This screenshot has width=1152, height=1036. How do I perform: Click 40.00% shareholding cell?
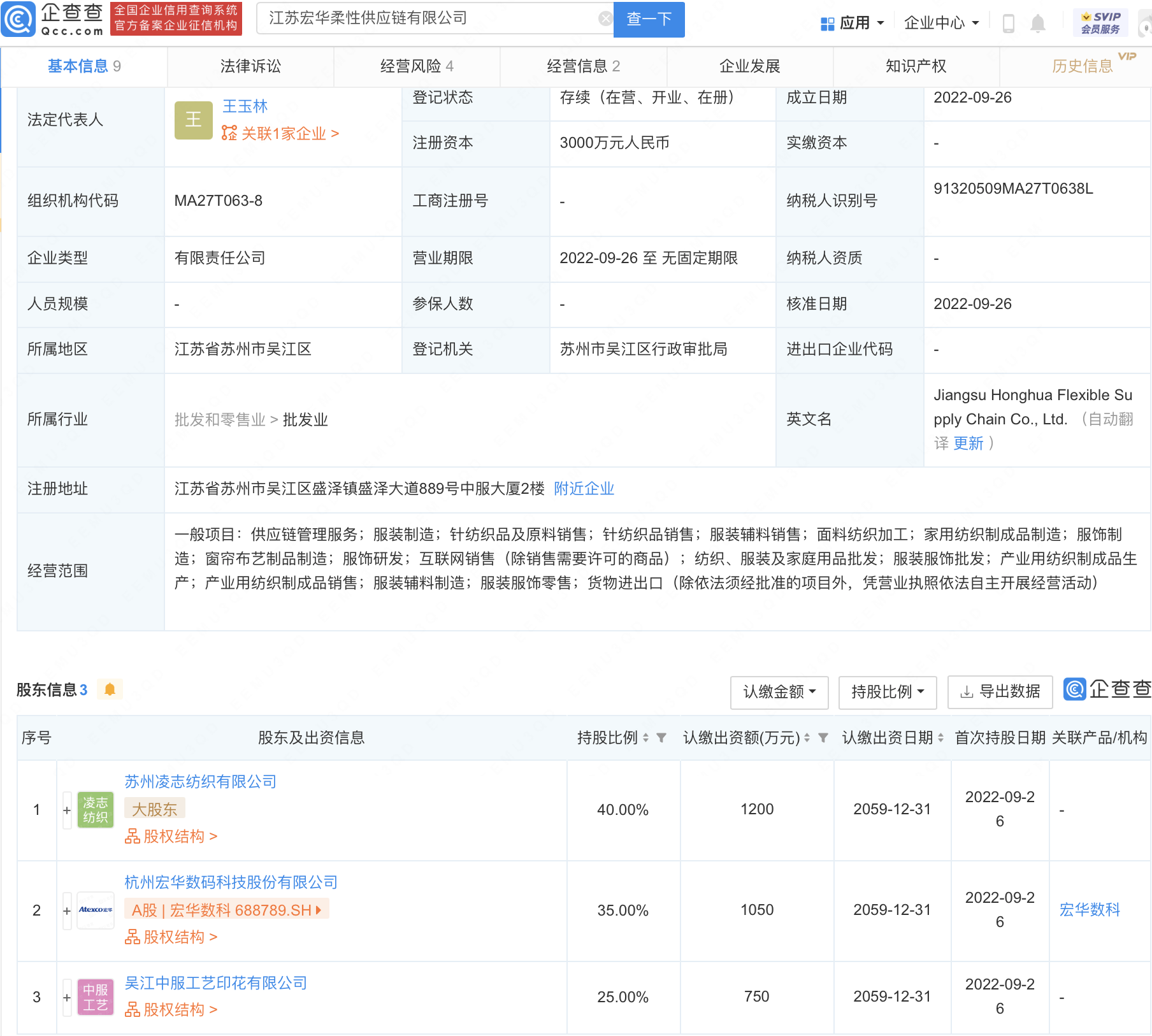tap(623, 810)
